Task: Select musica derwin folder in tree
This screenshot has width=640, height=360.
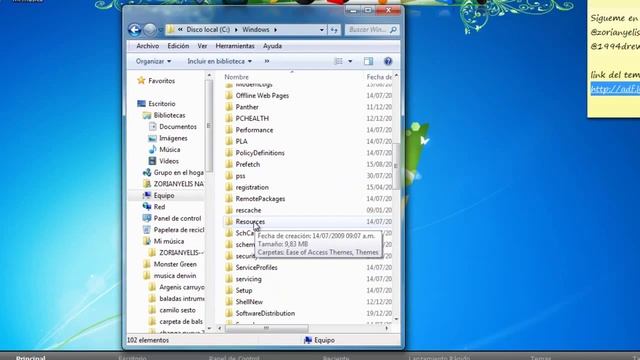Action: pos(175,276)
